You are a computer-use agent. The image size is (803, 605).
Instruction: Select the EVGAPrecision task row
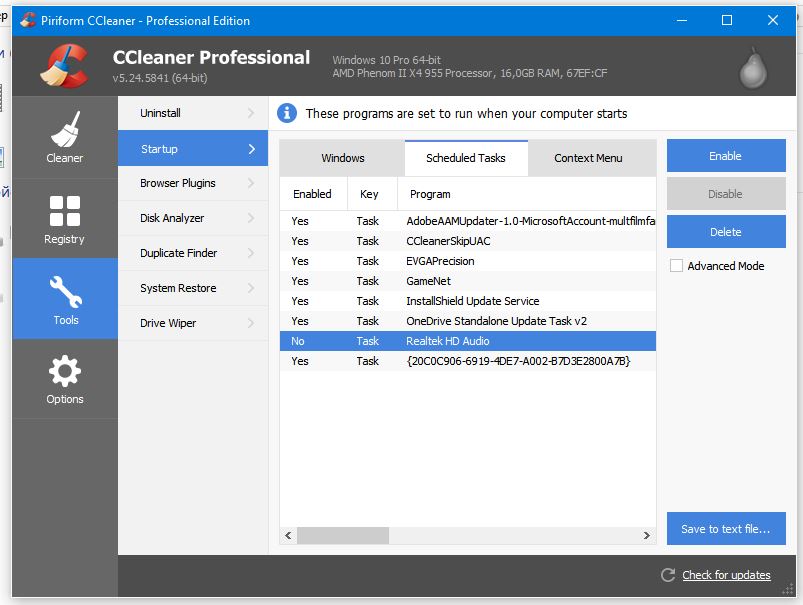coord(468,261)
